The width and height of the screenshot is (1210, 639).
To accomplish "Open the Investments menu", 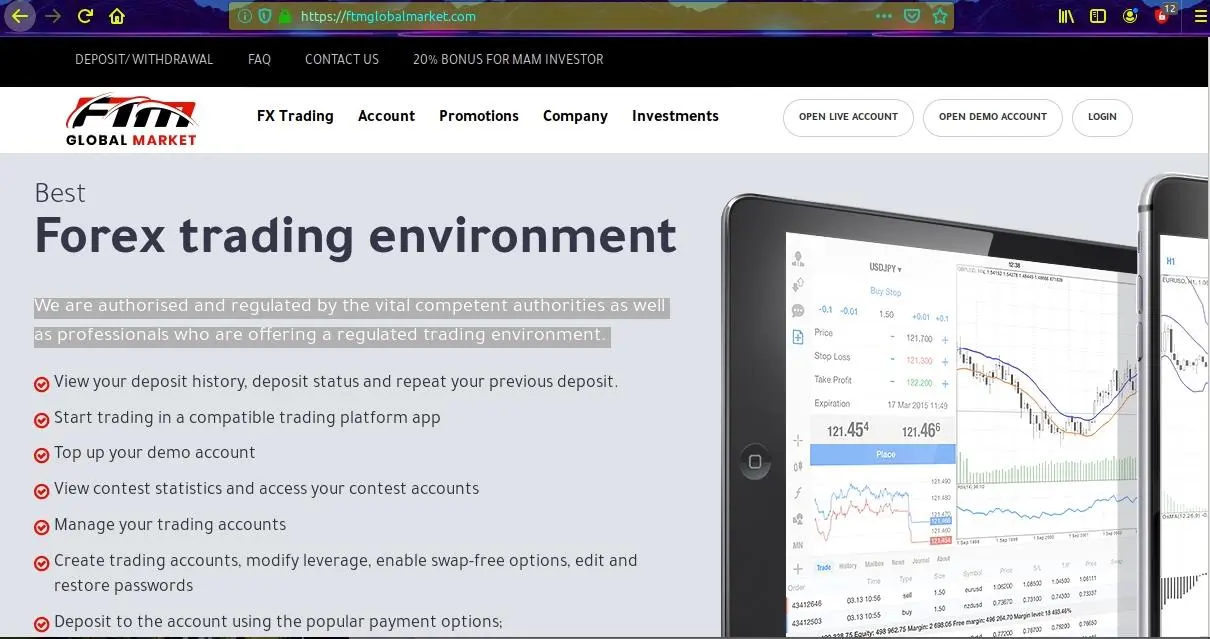I will 675,116.
